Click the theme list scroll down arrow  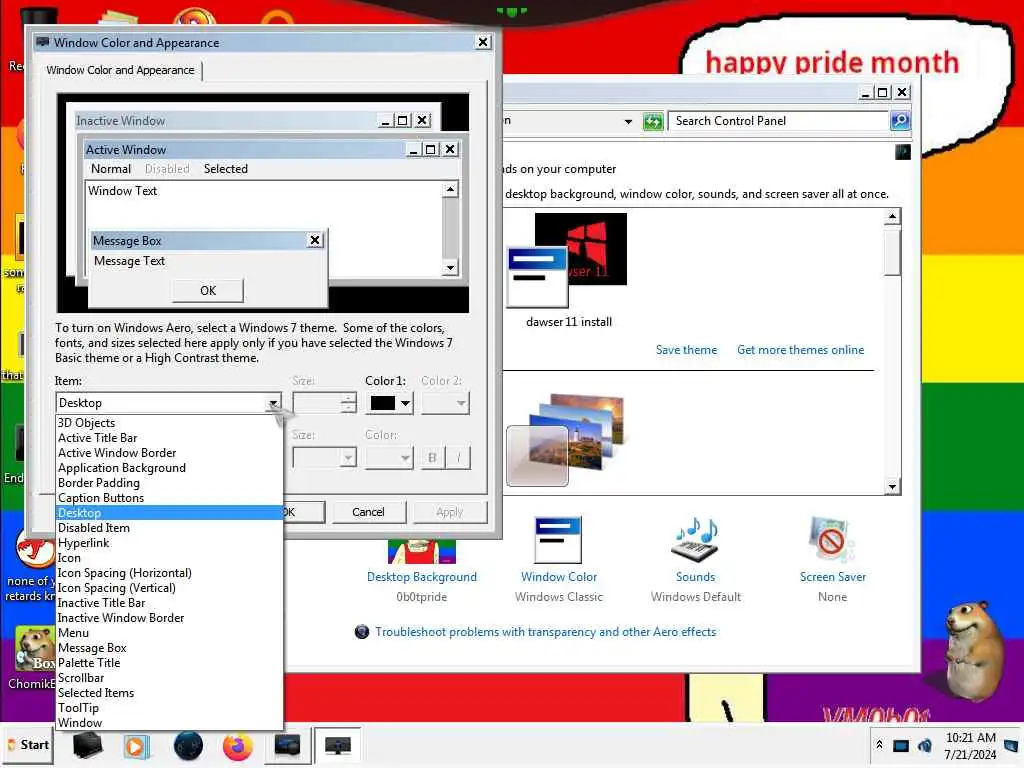(892, 486)
